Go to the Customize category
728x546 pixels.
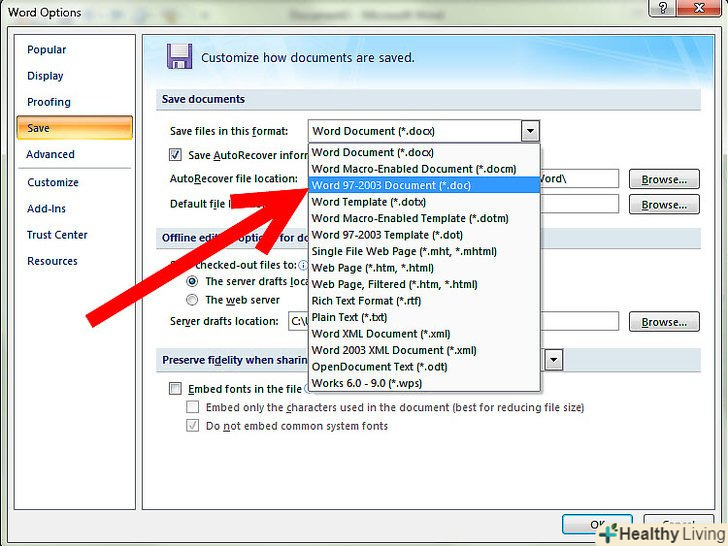pyautogui.click(x=53, y=182)
